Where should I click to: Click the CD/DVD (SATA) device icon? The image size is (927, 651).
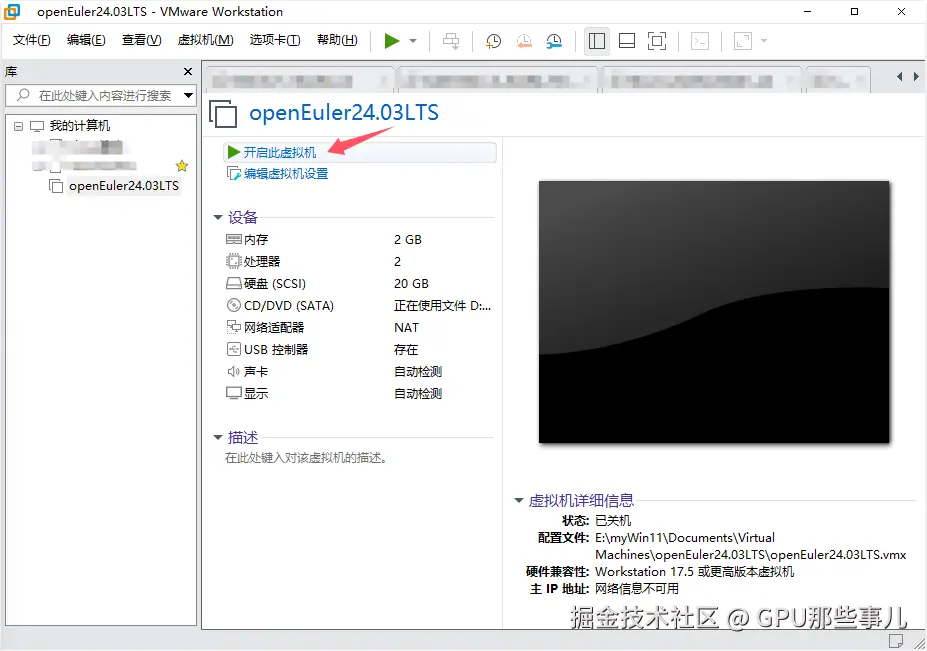232,305
